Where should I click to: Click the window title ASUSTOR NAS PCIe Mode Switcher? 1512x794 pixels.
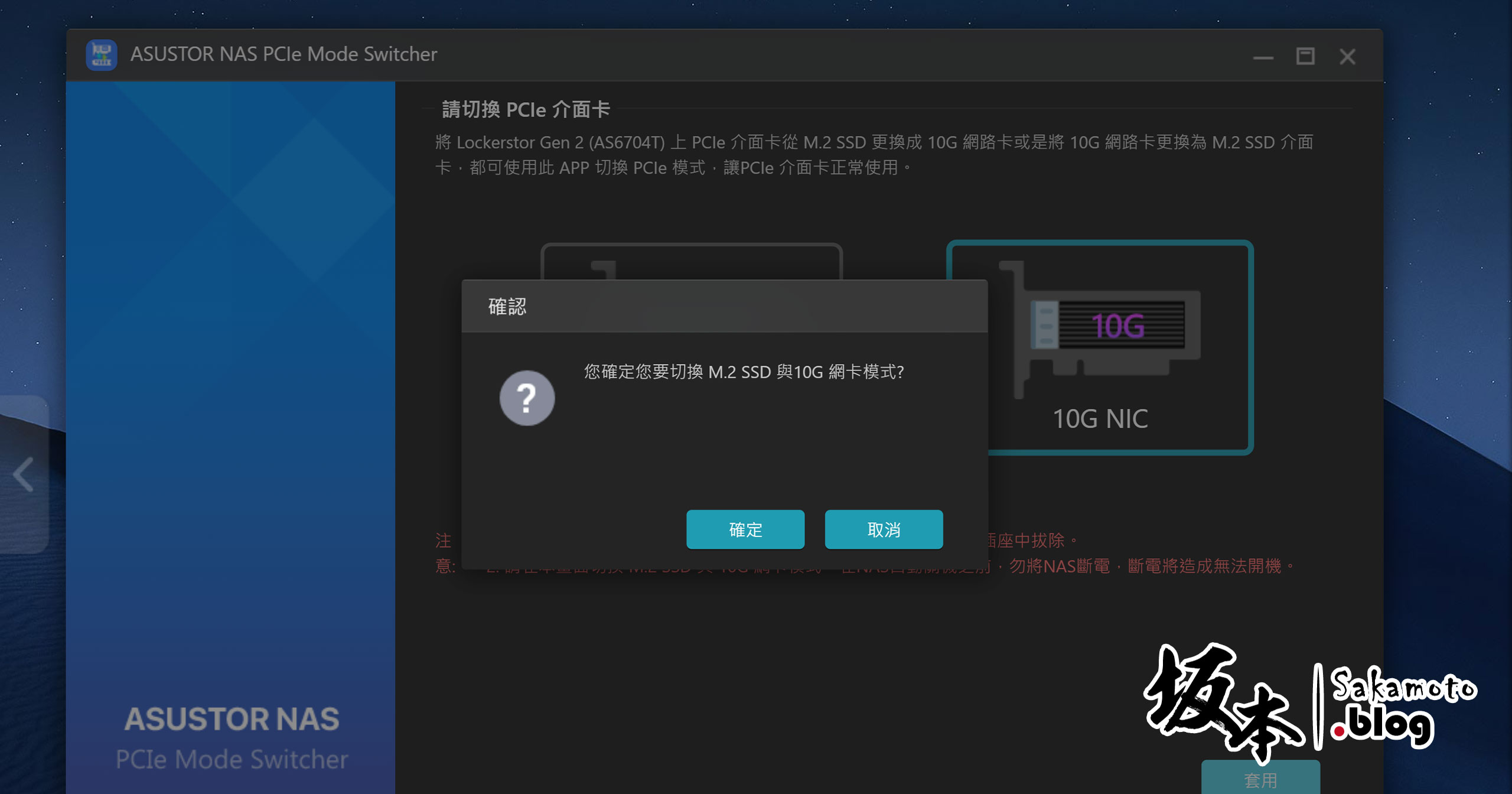coord(283,54)
